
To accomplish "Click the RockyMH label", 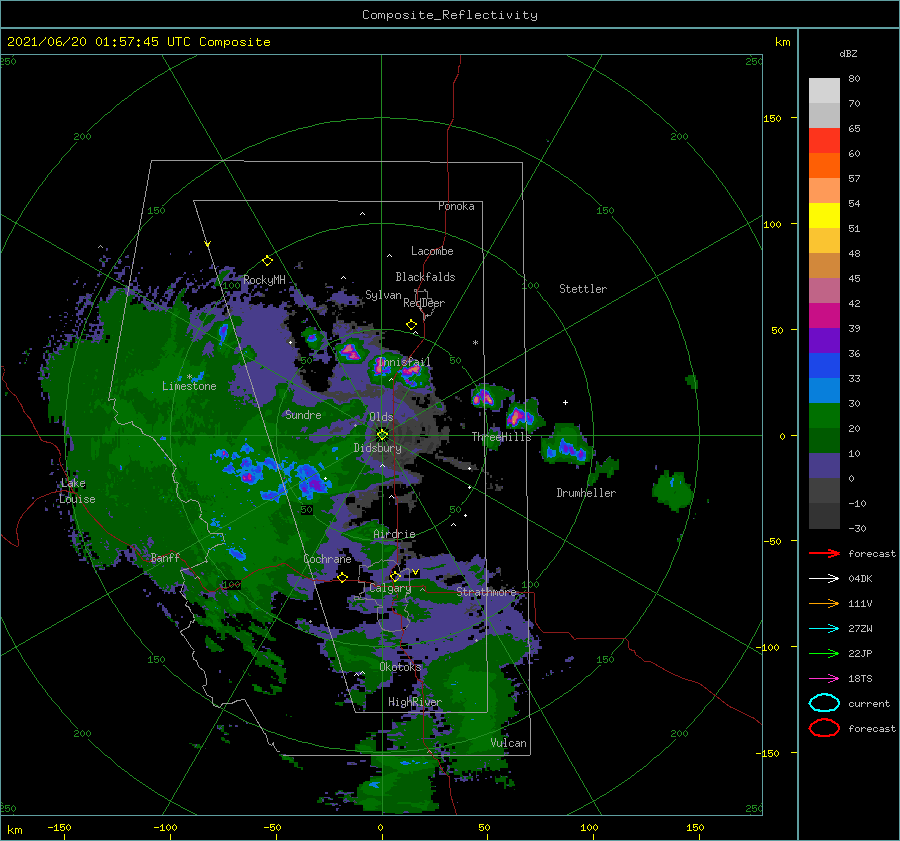I will (x=264, y=280).
